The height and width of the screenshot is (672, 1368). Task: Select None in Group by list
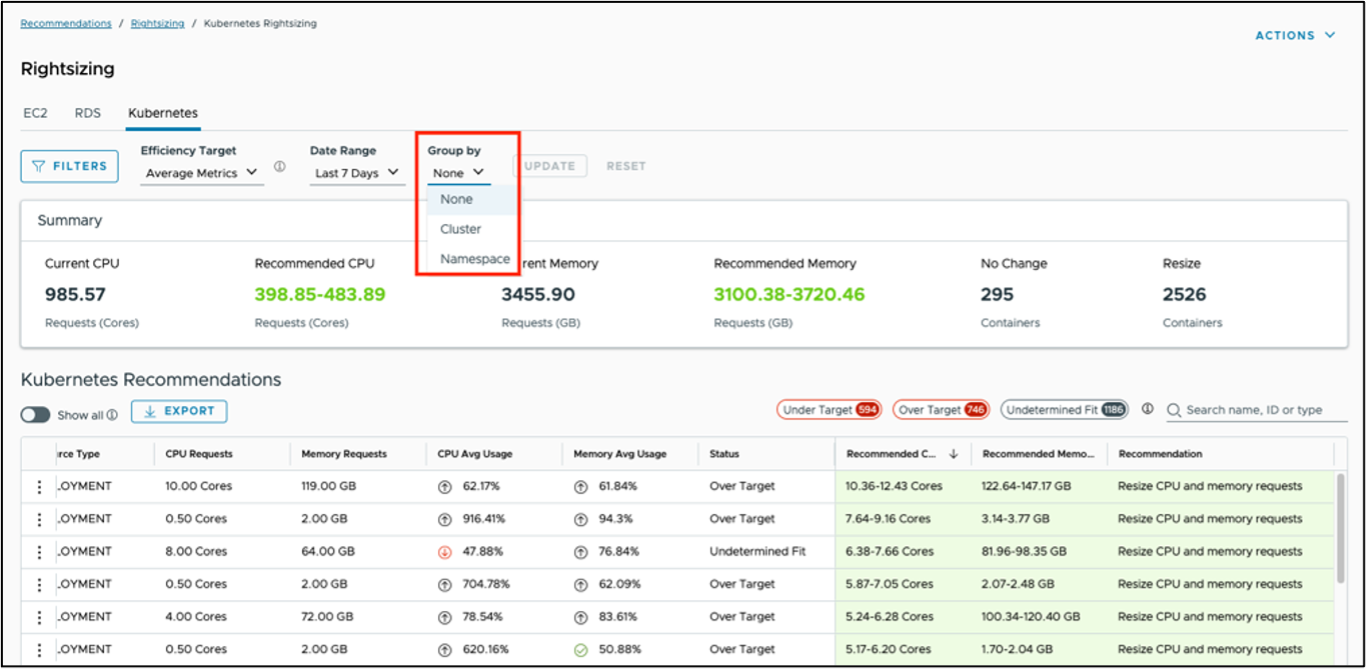pyautogui.click(x=472, y=199)
